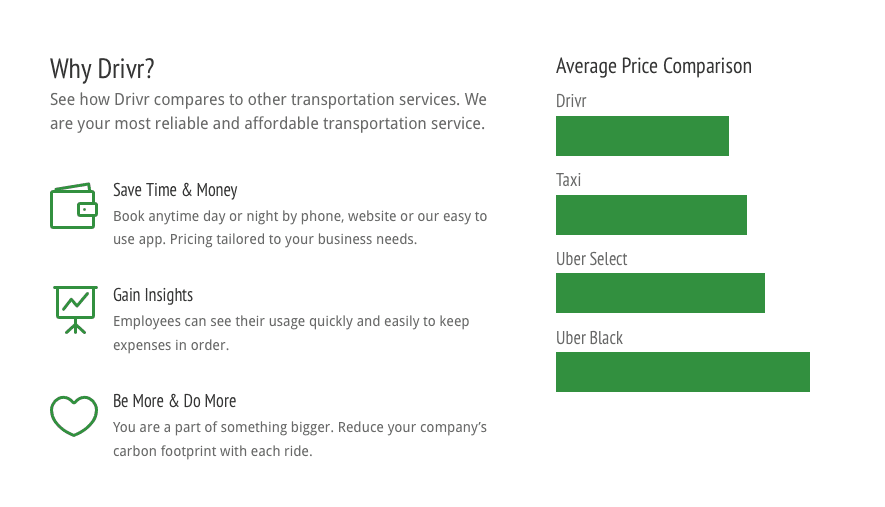Click the Uber Select chart label
Image resolution: width=885 pixels, height=507 pixels.
tap(592, 259)
